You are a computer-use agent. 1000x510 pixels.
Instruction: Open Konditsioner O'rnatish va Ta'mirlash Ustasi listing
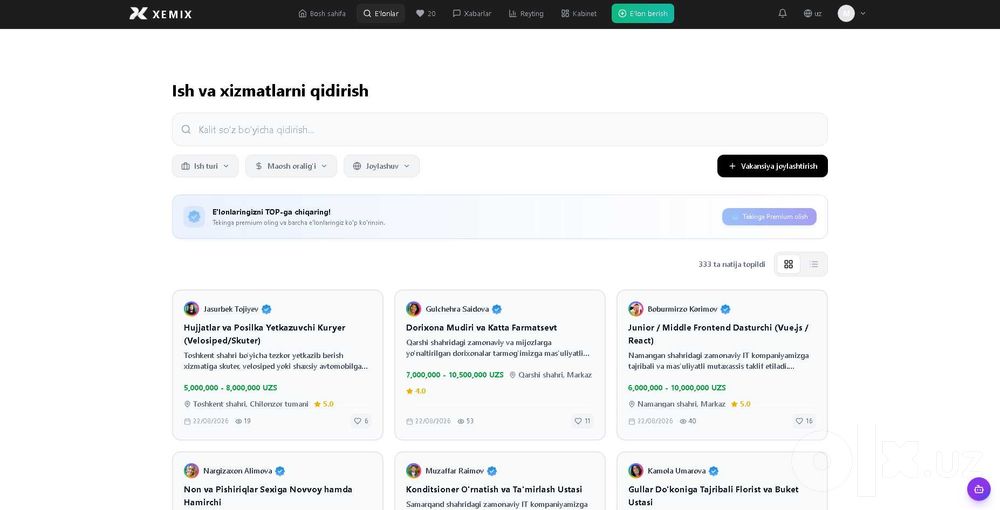tap(494, 490)
